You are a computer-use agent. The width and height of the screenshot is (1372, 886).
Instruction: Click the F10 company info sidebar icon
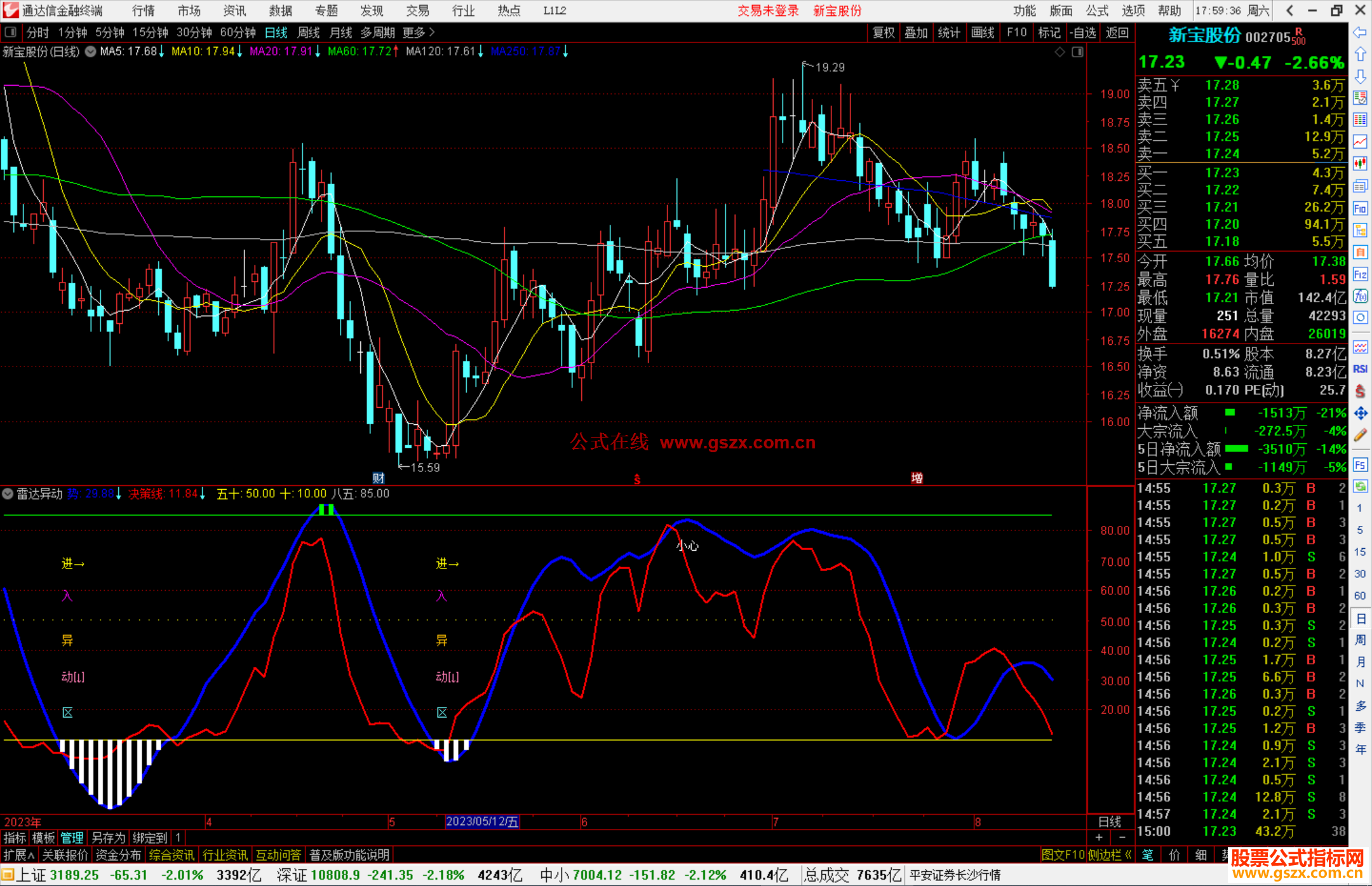click(1360, 208)
